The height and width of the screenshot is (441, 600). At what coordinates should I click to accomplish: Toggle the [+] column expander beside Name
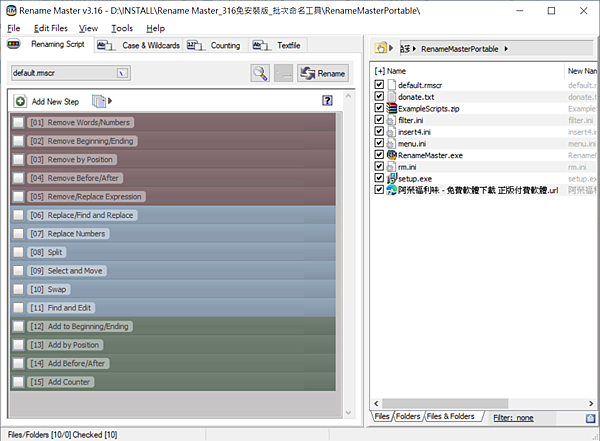tap(379, 71)
